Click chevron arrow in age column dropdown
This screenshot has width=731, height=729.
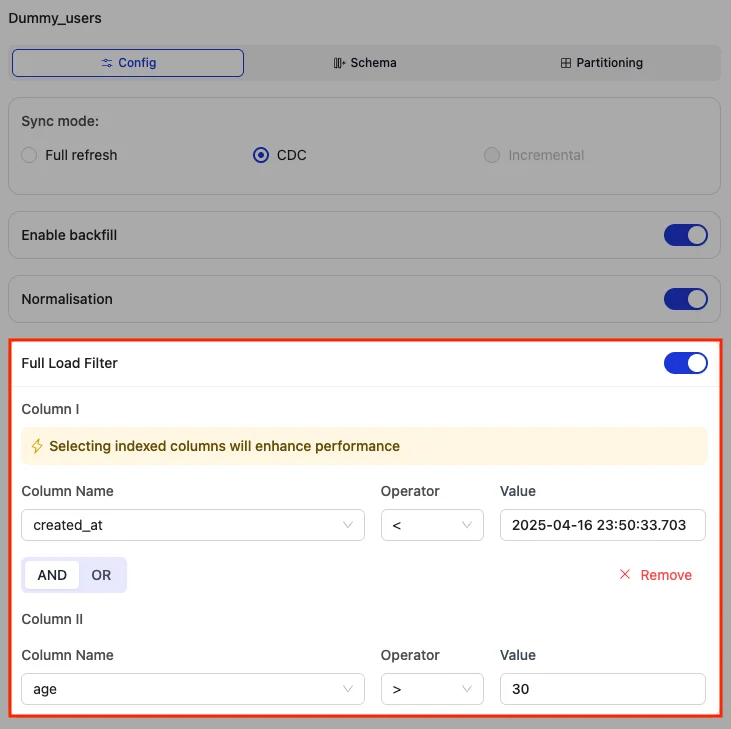click(x=348, y=689)
